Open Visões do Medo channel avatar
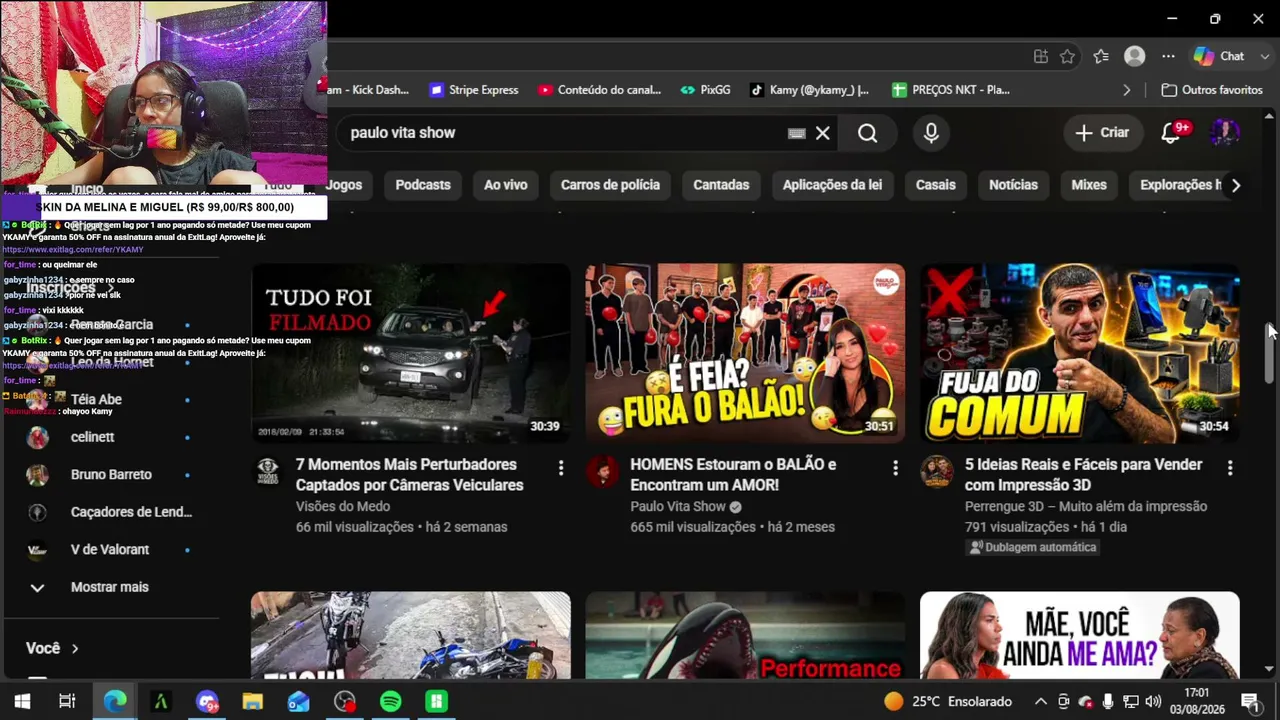Screen dimensions: 1280x720 pos(268,471)
